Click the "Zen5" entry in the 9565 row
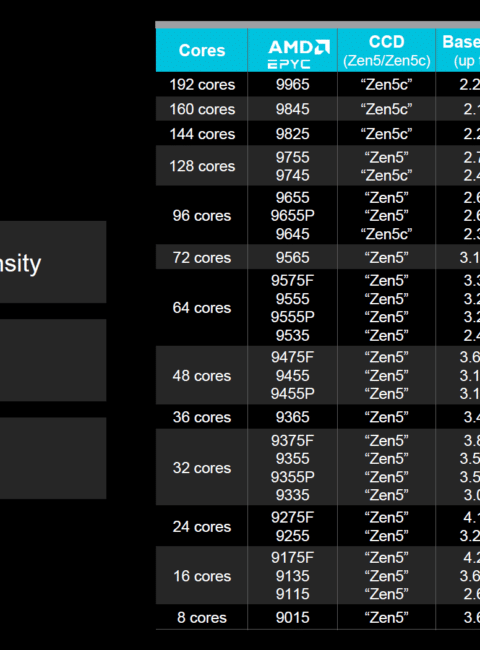This screenshot has width=480, height=650. click(x=386, y=257)
